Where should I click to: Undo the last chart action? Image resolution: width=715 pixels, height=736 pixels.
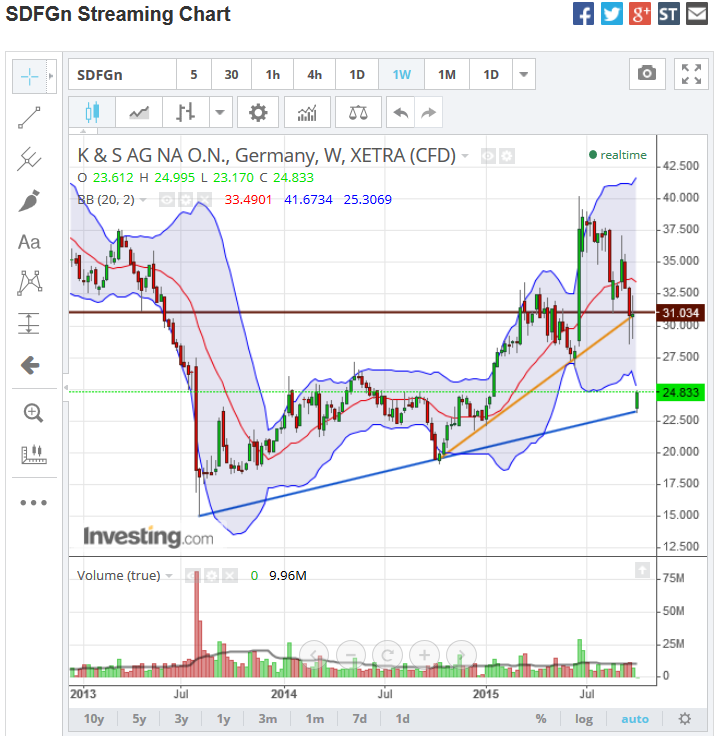tap(400, 112)
